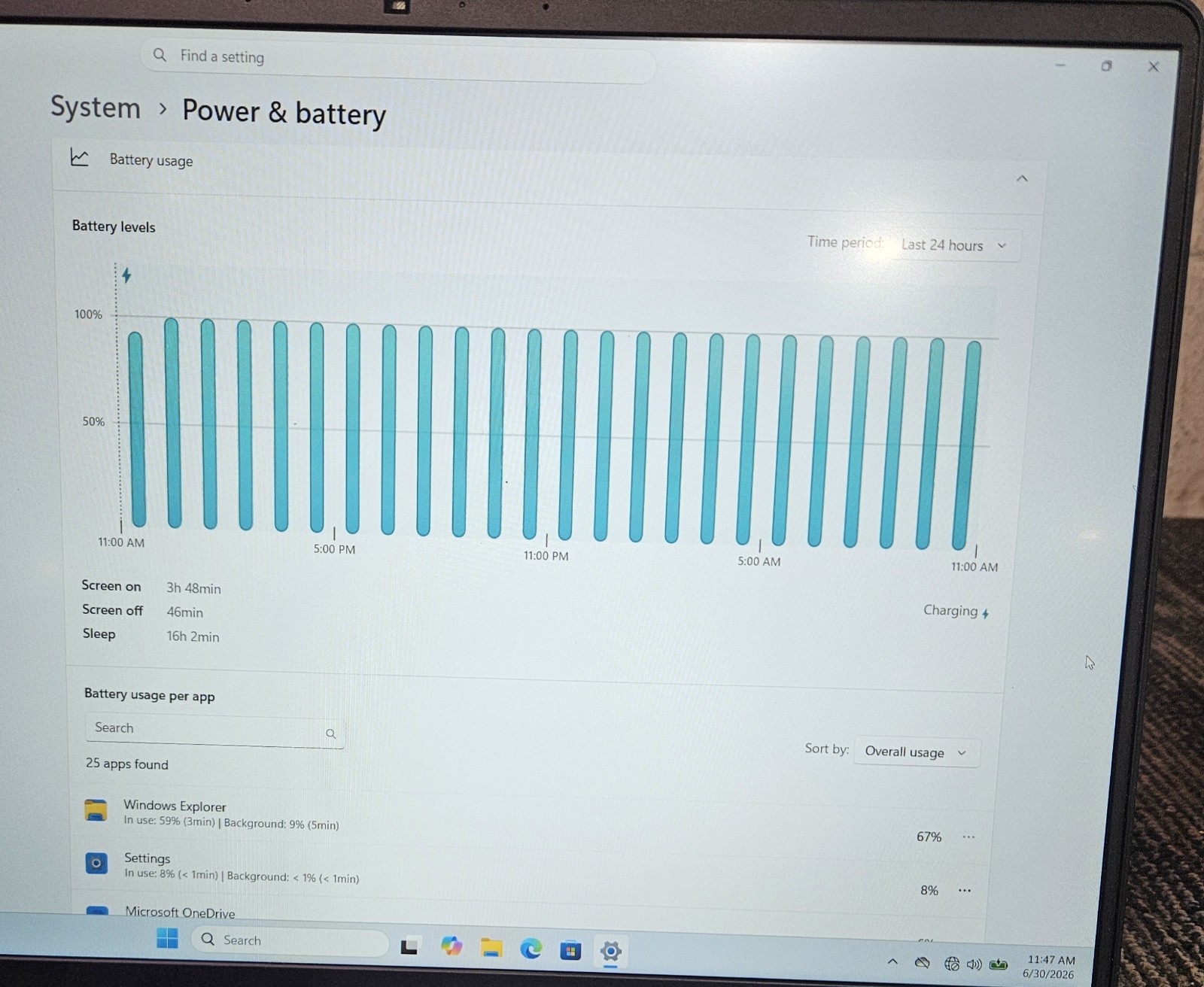Click the app Search field under Battery usage per app
This screenshot has height=987, width=1204.
214,730
